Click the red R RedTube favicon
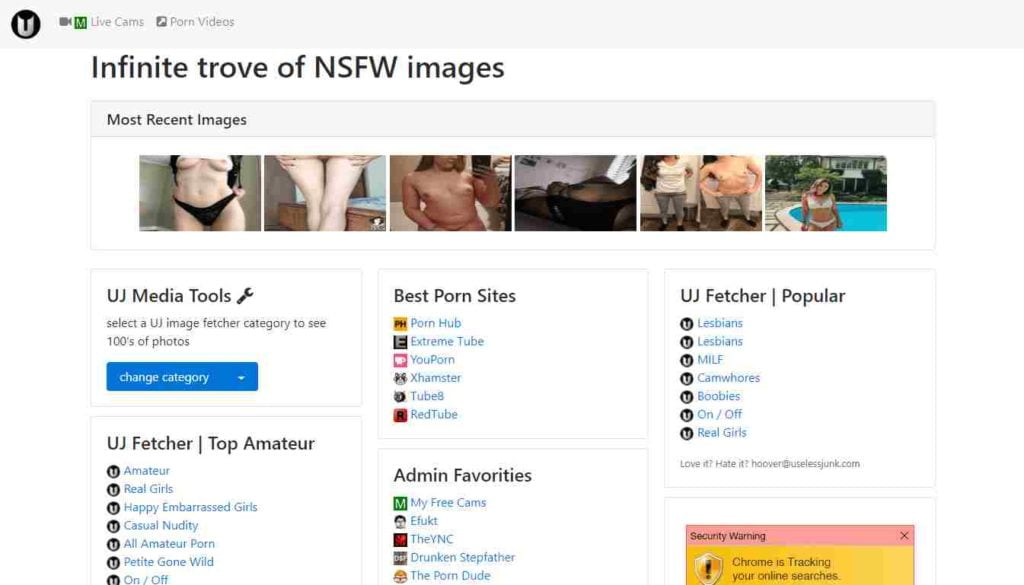Screen dimensions: 1024x585 400,415
